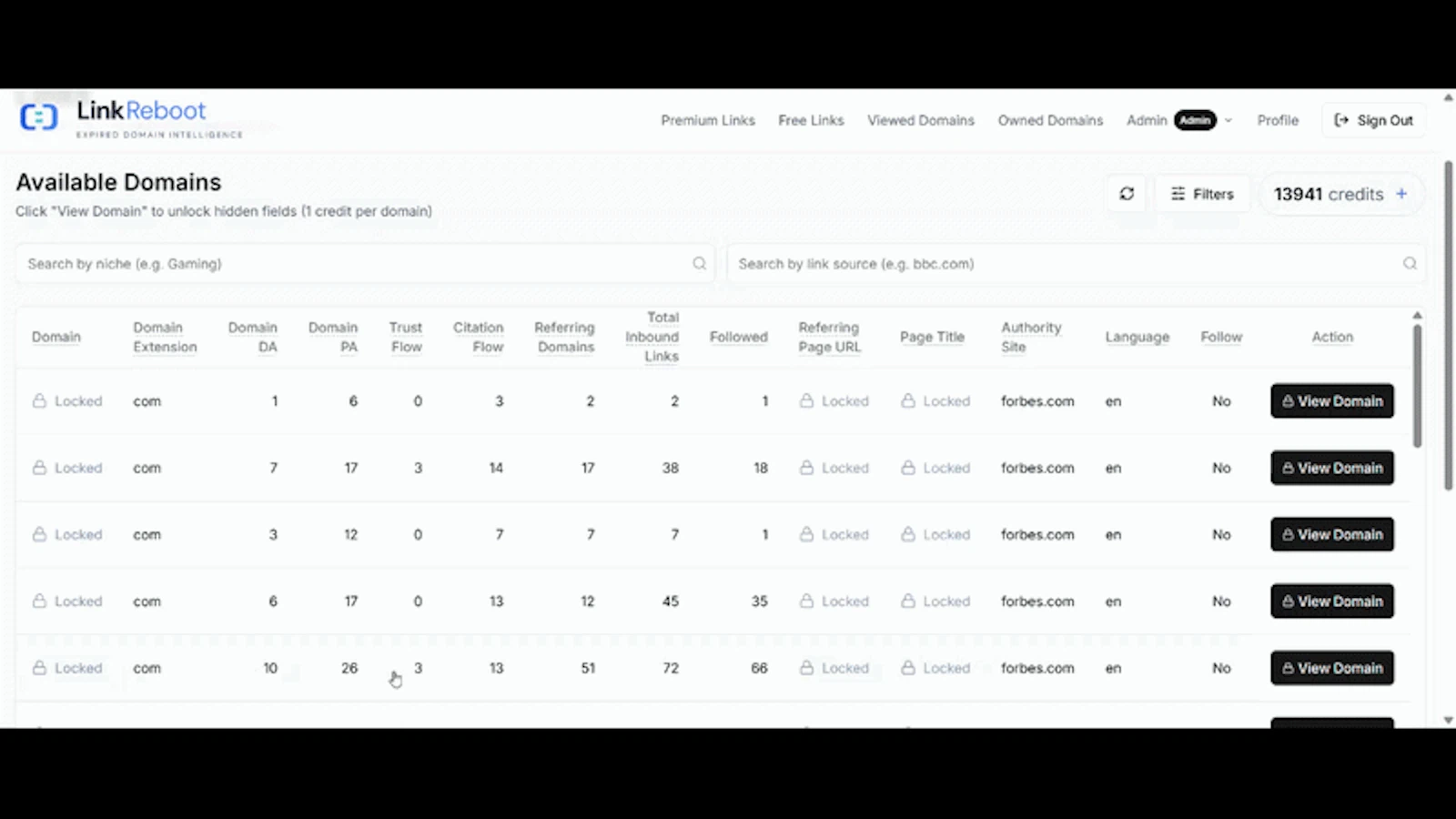This screenshot has height=819, width=1456.
Task: Click locked domain icon in DA 7 row
Action: [x=39, y=468]
